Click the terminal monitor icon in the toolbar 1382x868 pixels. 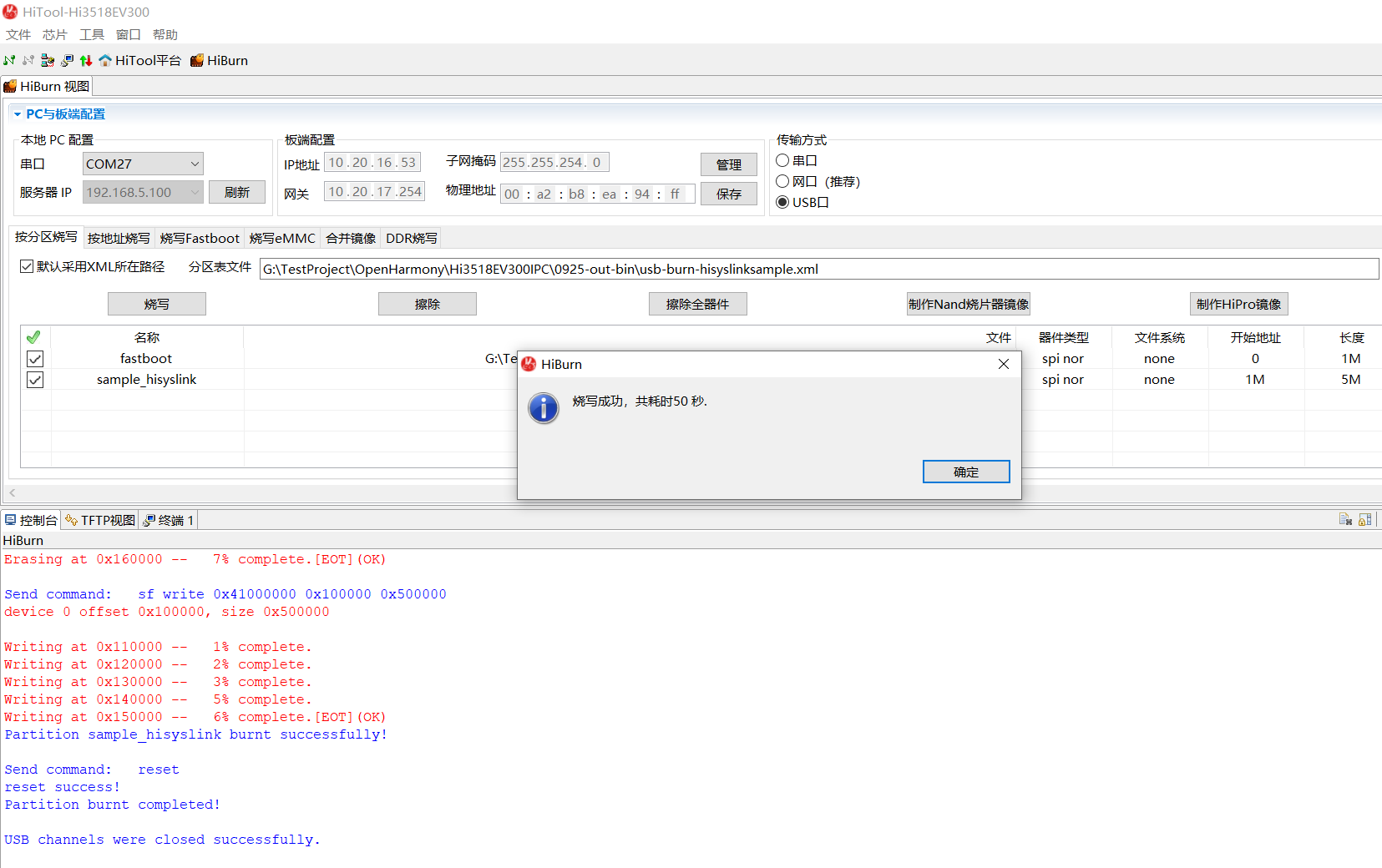pos(67,60)
